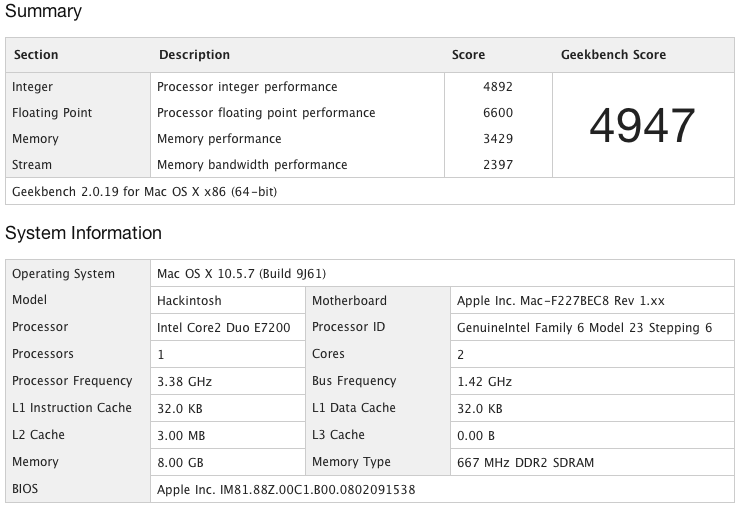Click the Hackintosh model value

[190, 300]
